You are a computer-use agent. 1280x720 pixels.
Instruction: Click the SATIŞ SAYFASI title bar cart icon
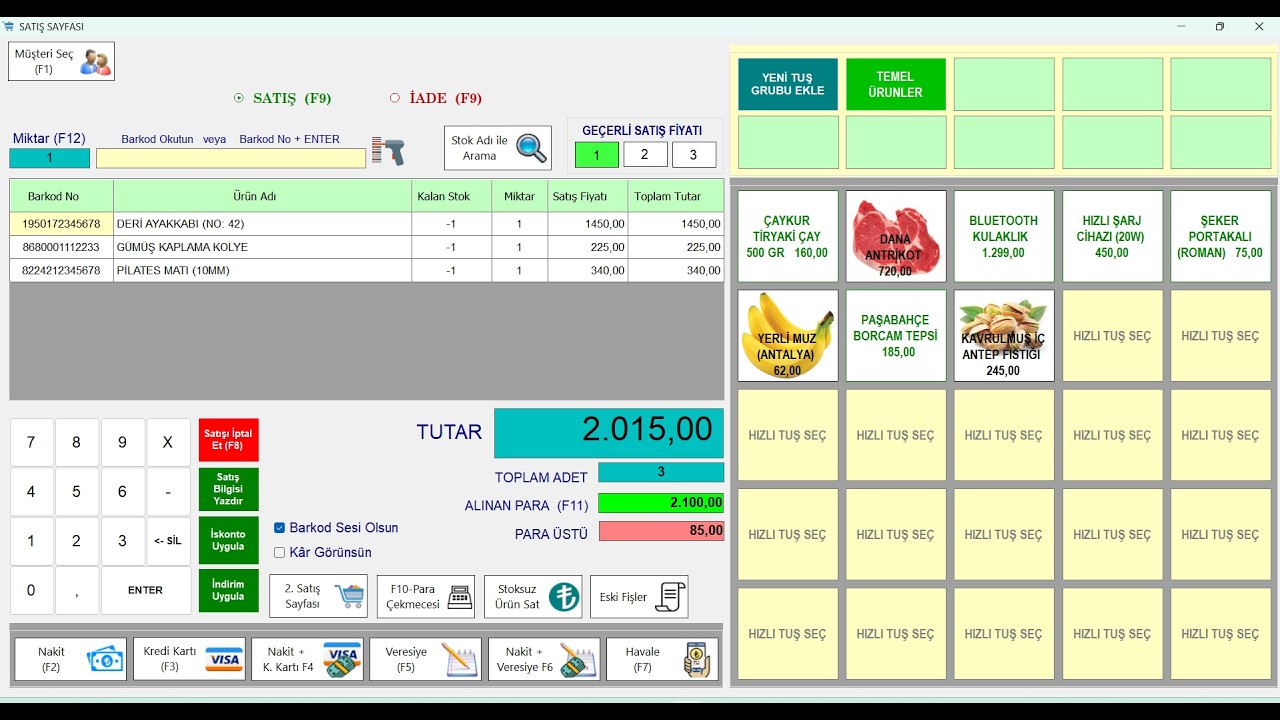pyautogui.click(x=9, y=27)
